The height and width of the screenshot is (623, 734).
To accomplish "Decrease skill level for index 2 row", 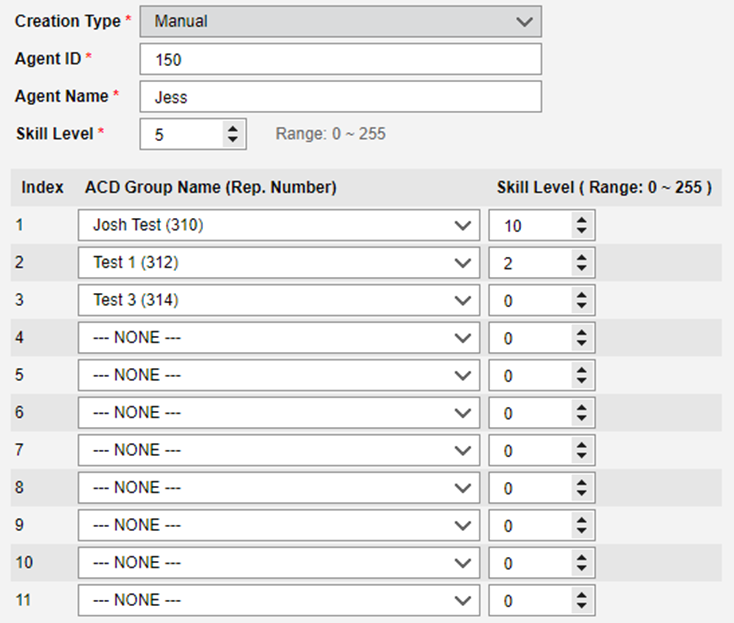I will [x=581, y=269].
